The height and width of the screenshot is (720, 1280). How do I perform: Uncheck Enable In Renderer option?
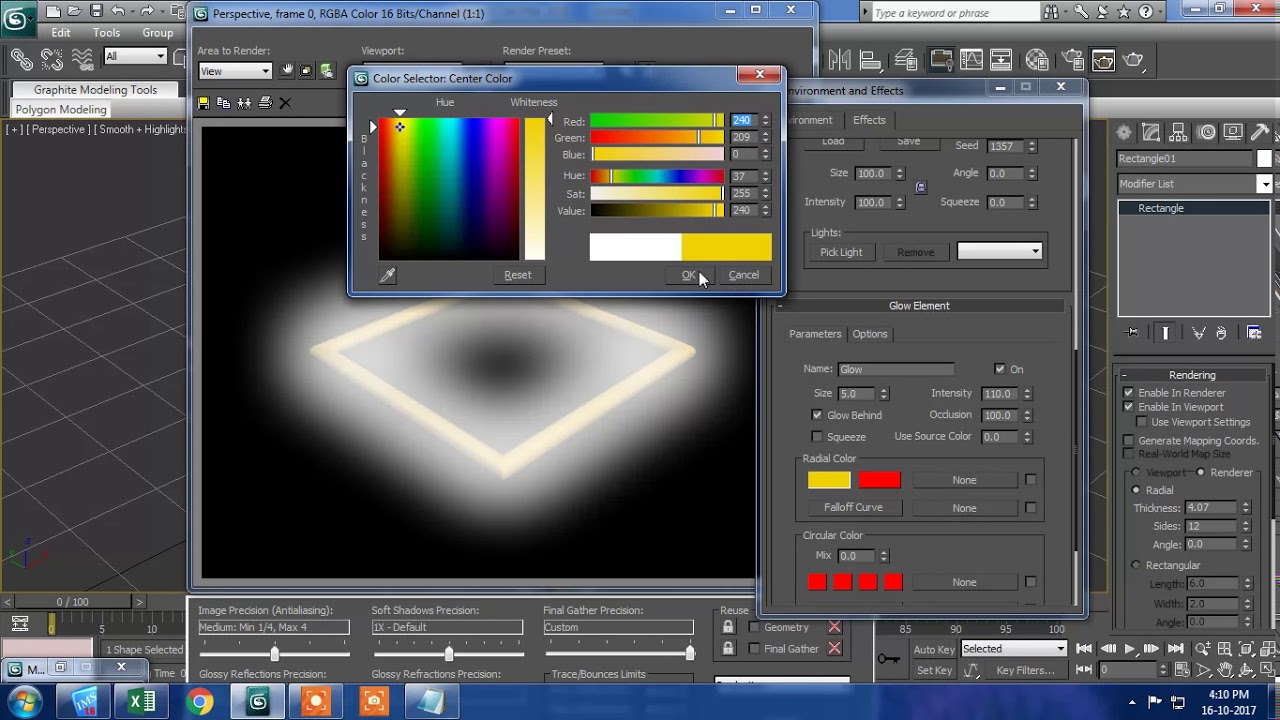click(x=1129, y=393)
